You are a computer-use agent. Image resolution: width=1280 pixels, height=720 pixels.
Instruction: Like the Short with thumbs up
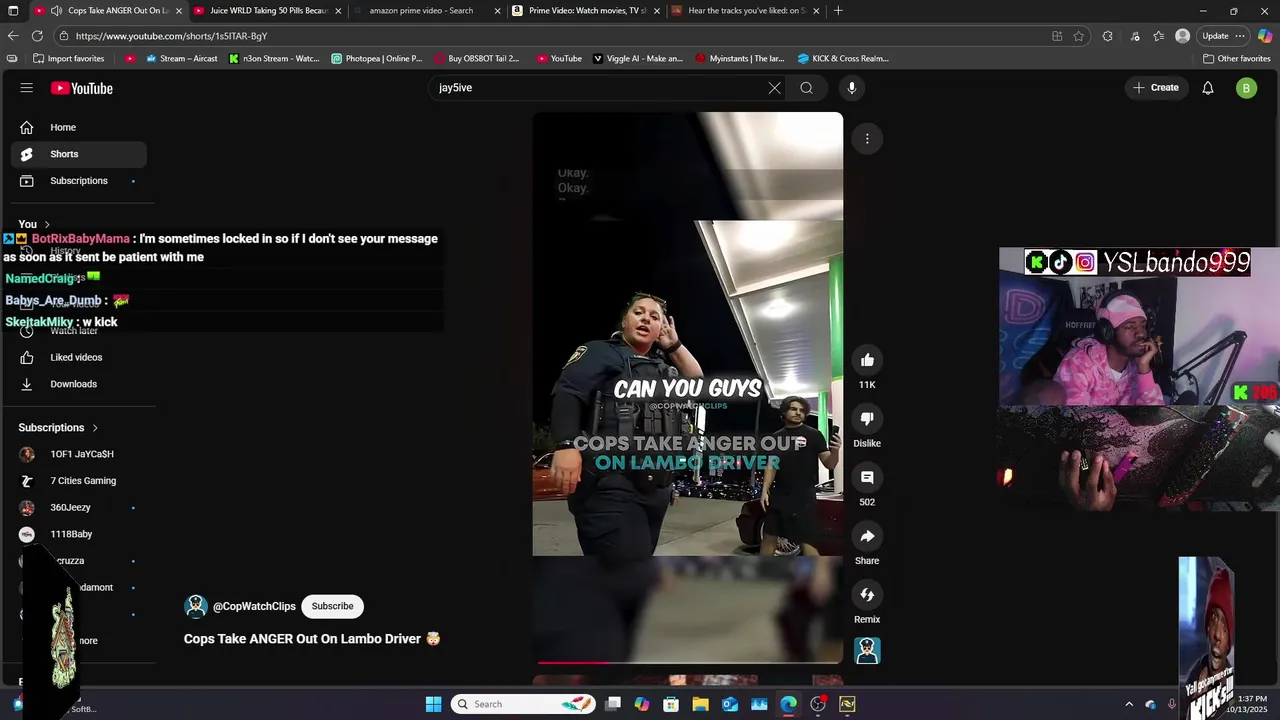click(867, 360)
